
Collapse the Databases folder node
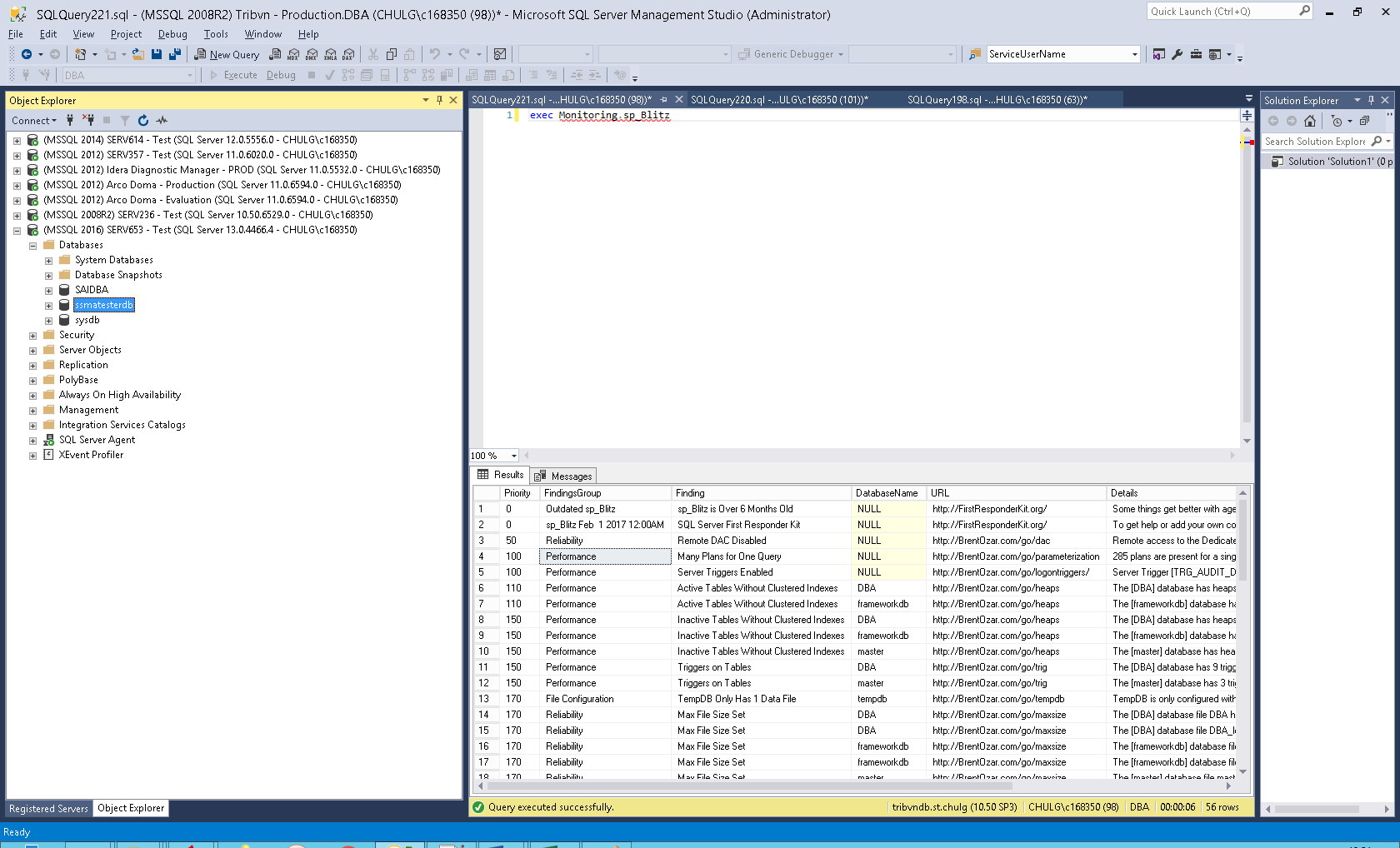click(x=32, y=246)
